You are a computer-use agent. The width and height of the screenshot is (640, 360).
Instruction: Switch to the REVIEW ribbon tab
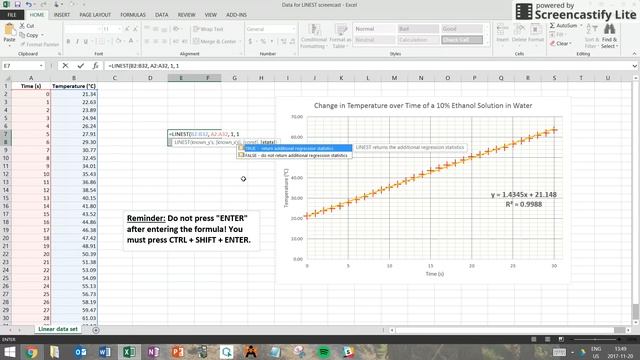click(187, 15)
